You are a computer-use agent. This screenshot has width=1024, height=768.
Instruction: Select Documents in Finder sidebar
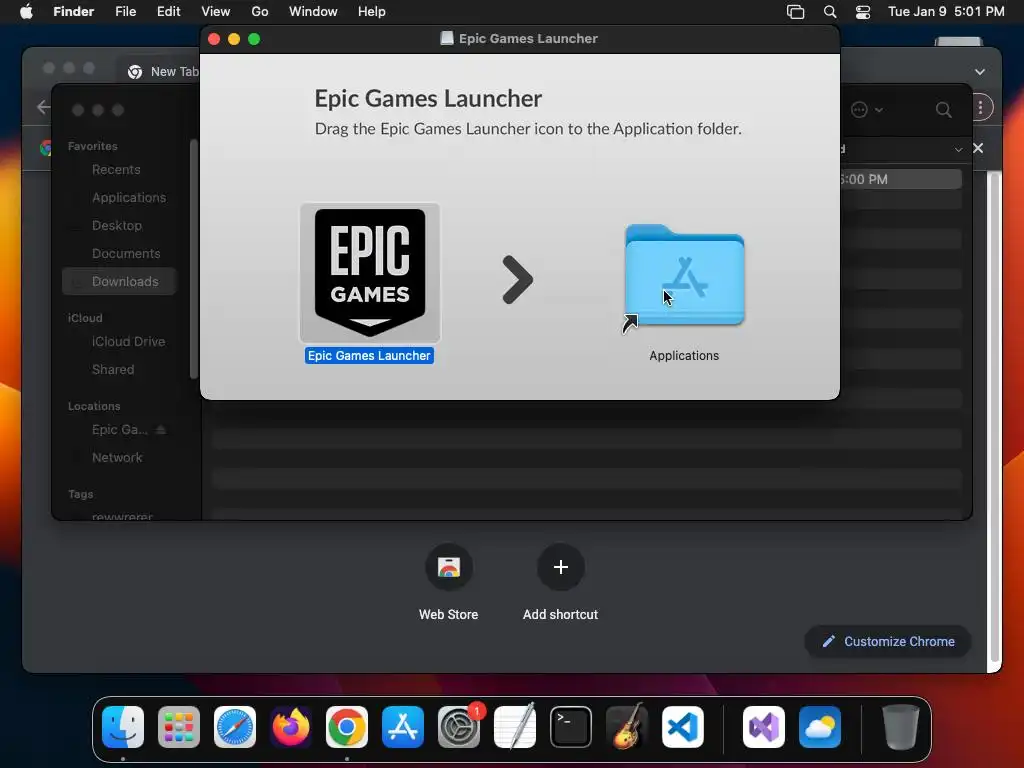[x=126, y=254]
